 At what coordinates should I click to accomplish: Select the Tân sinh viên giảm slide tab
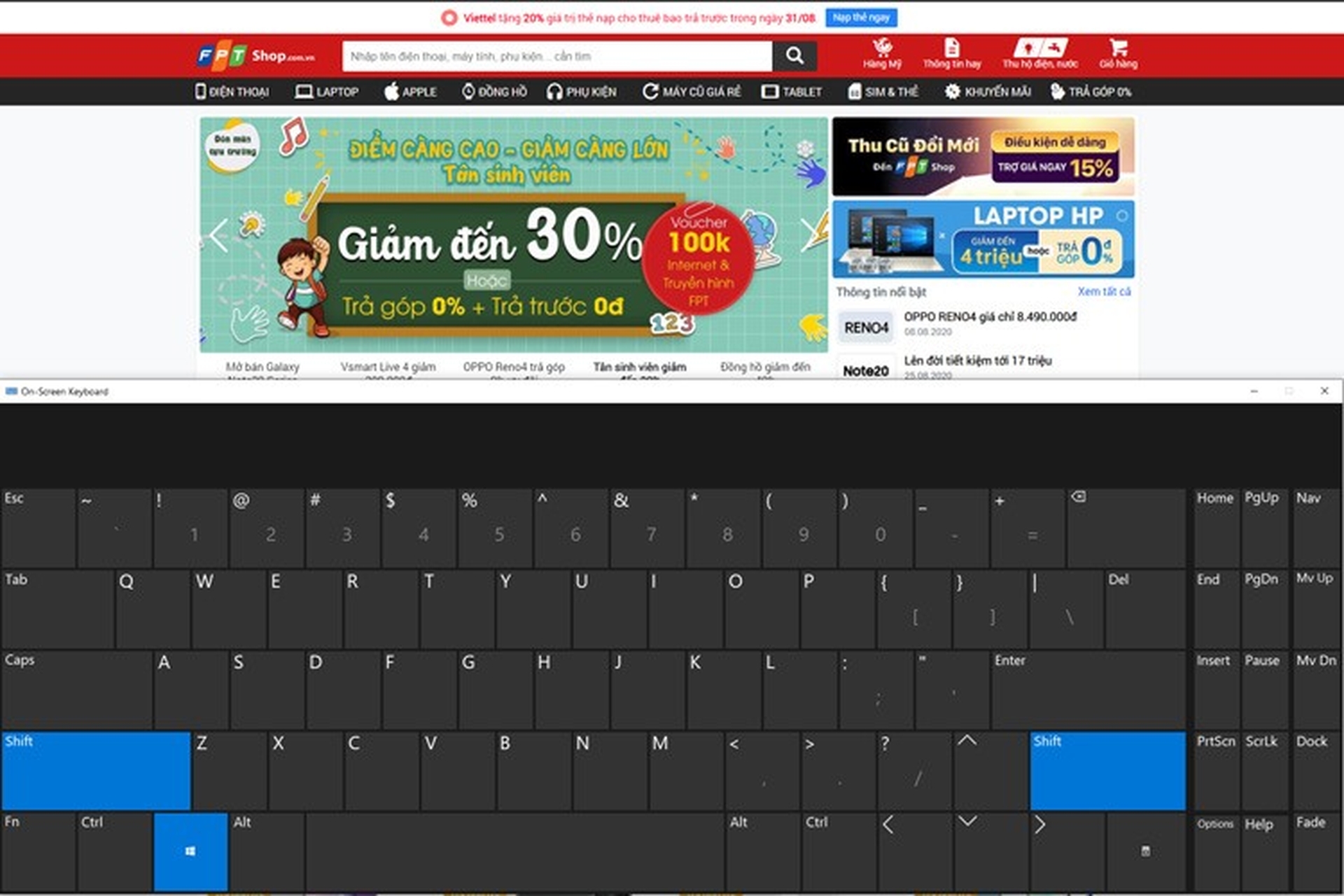pyautogui.click(x=640, y=369)
